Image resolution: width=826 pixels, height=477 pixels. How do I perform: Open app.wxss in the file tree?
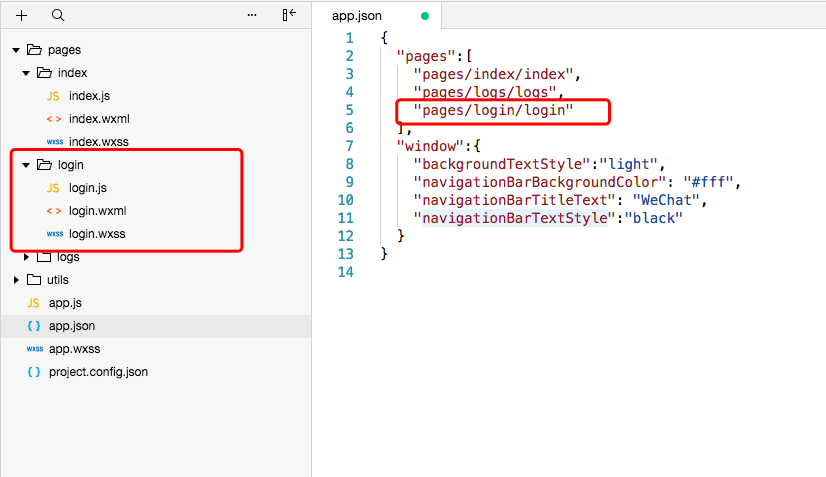click(x=74, y=349)
